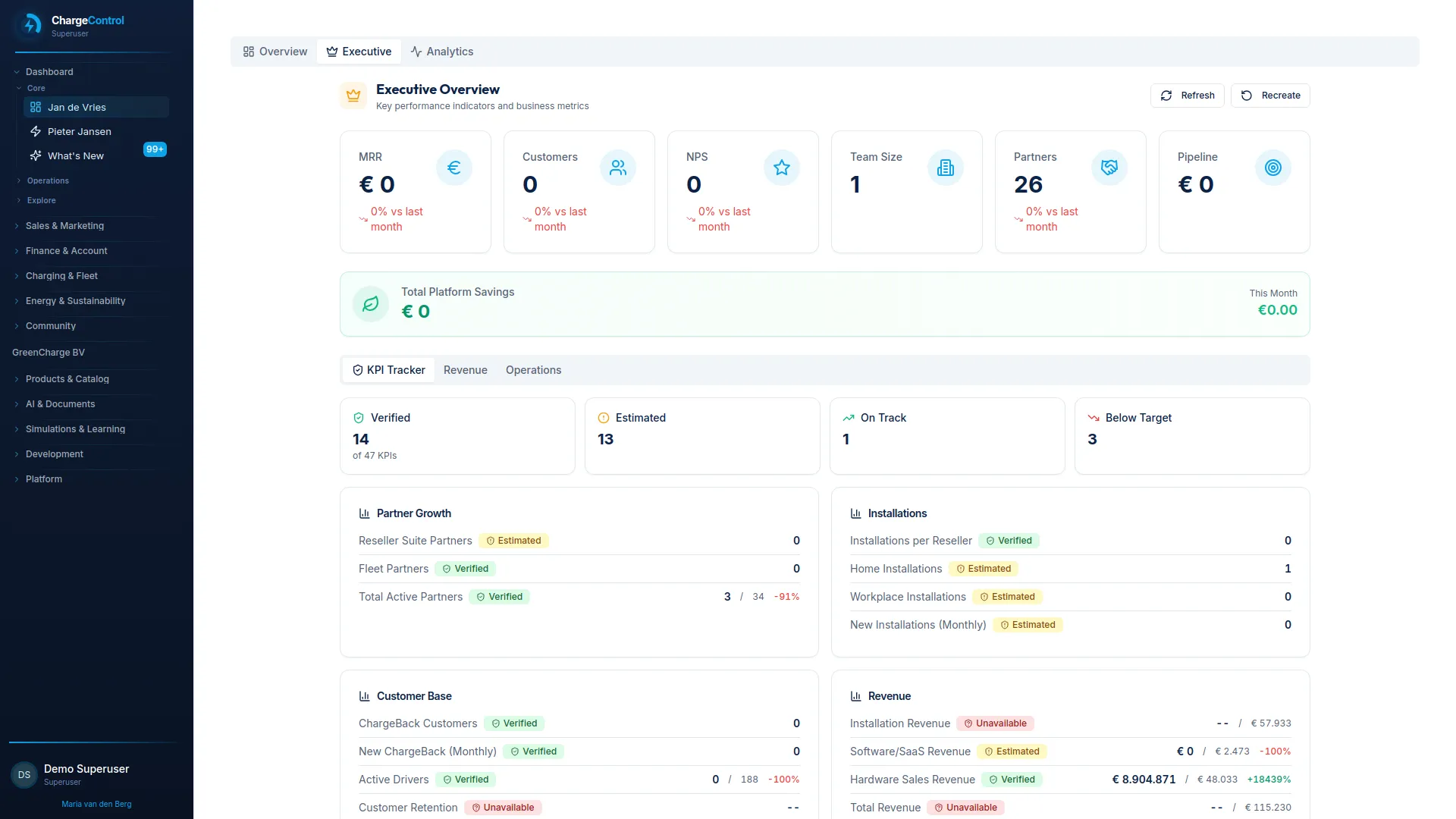Click the users icon on Customers card
The image size is (1456, 819).
pos(618,168)
